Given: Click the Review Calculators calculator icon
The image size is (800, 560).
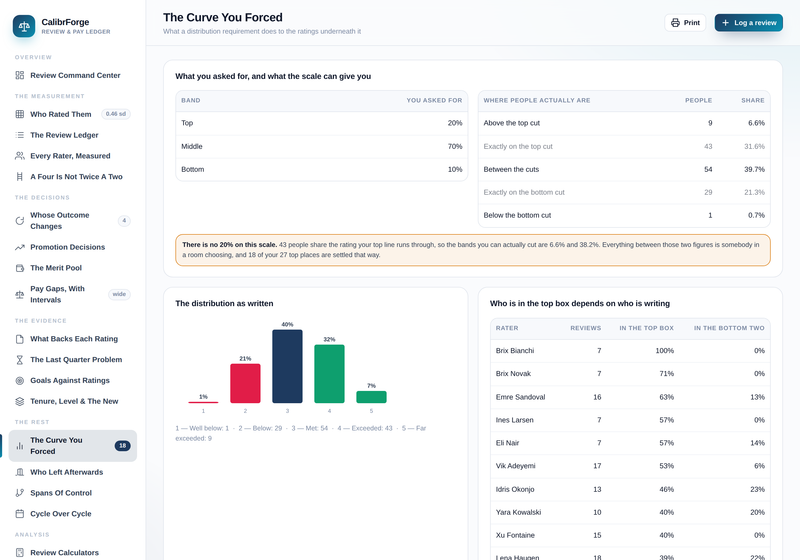Looking at the screenshot, I should point(19,552).
